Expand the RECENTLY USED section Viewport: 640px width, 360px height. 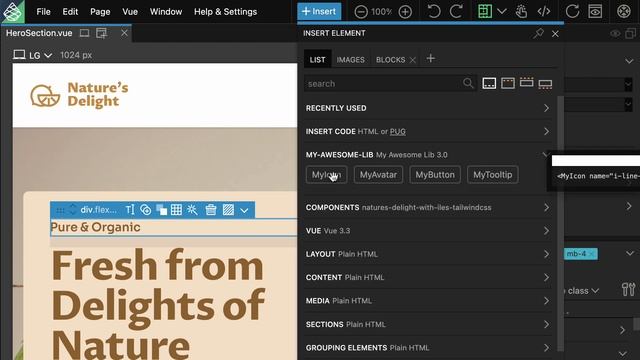[428, 108]
